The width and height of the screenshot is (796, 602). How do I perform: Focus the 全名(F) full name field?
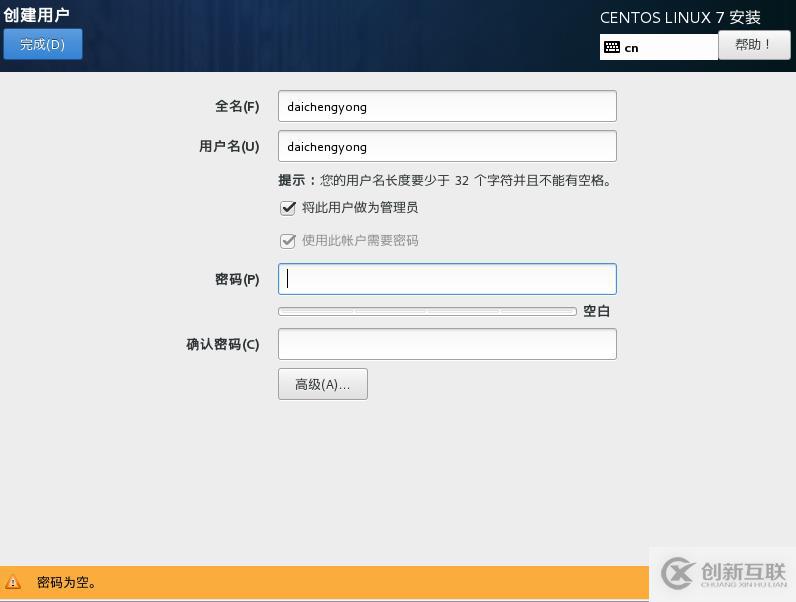pos(447,106)
